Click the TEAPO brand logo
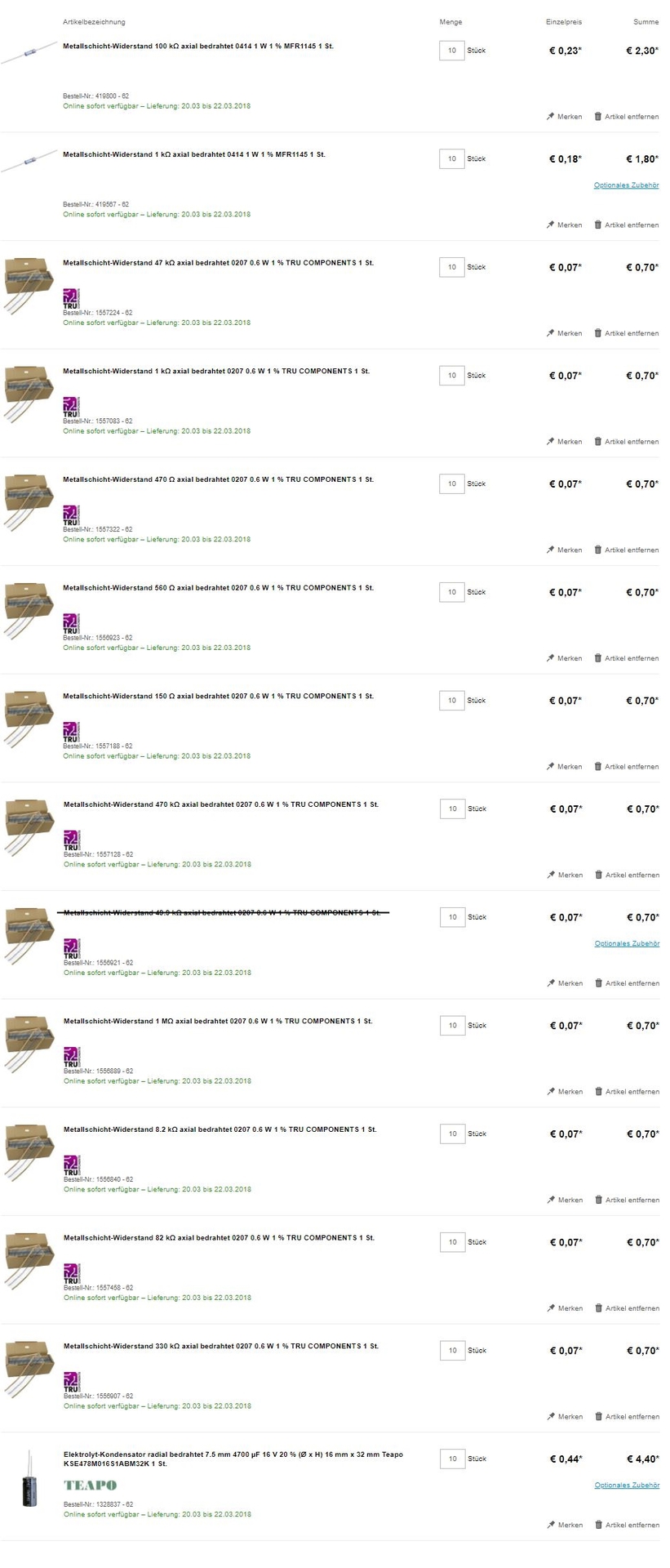The image size is (670, 1568). [90, 1485]
